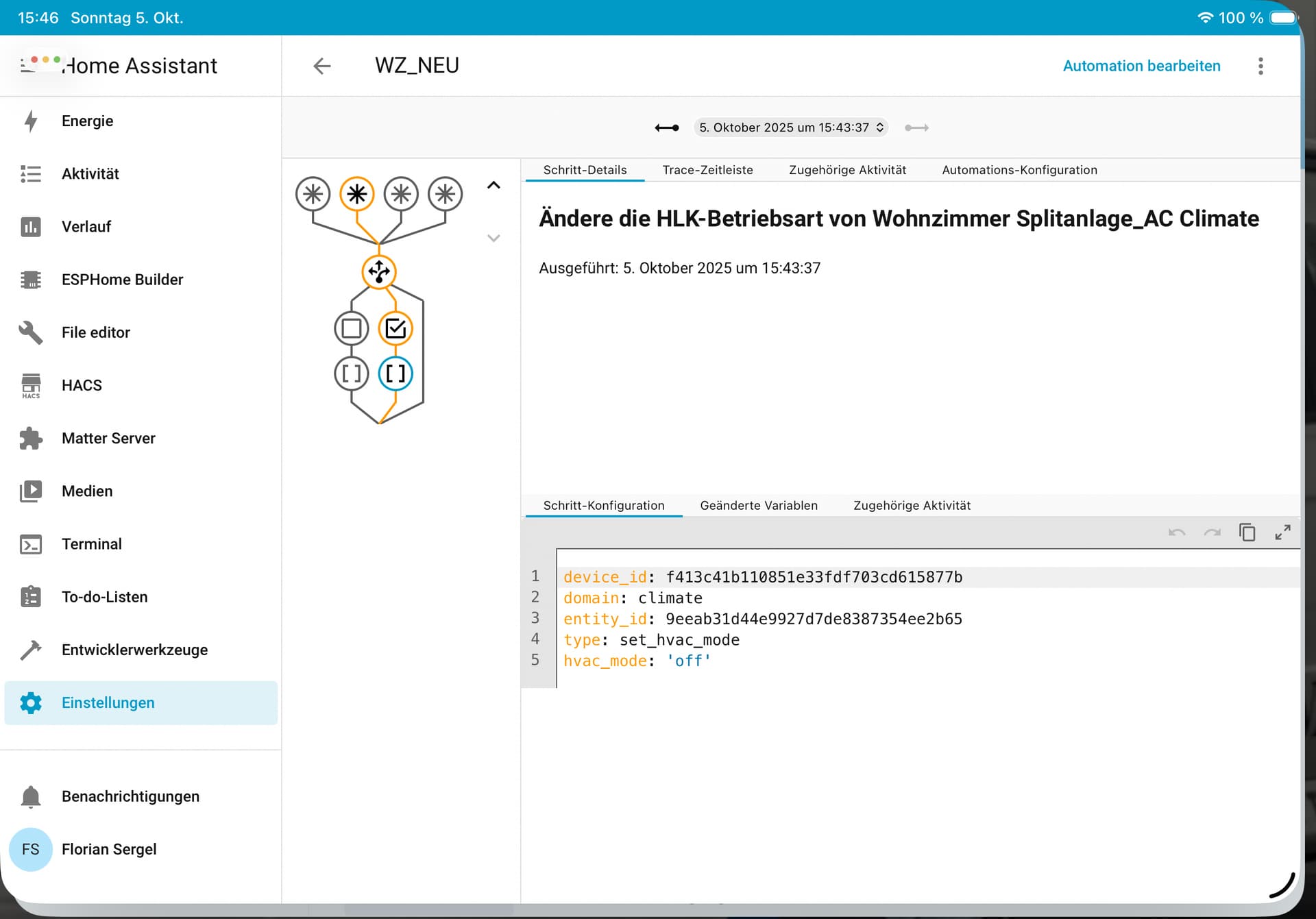Viewport: 1316px width, 919px height.
Task: Select the checked condition node in the graph
Action: (x=395, y=329)
